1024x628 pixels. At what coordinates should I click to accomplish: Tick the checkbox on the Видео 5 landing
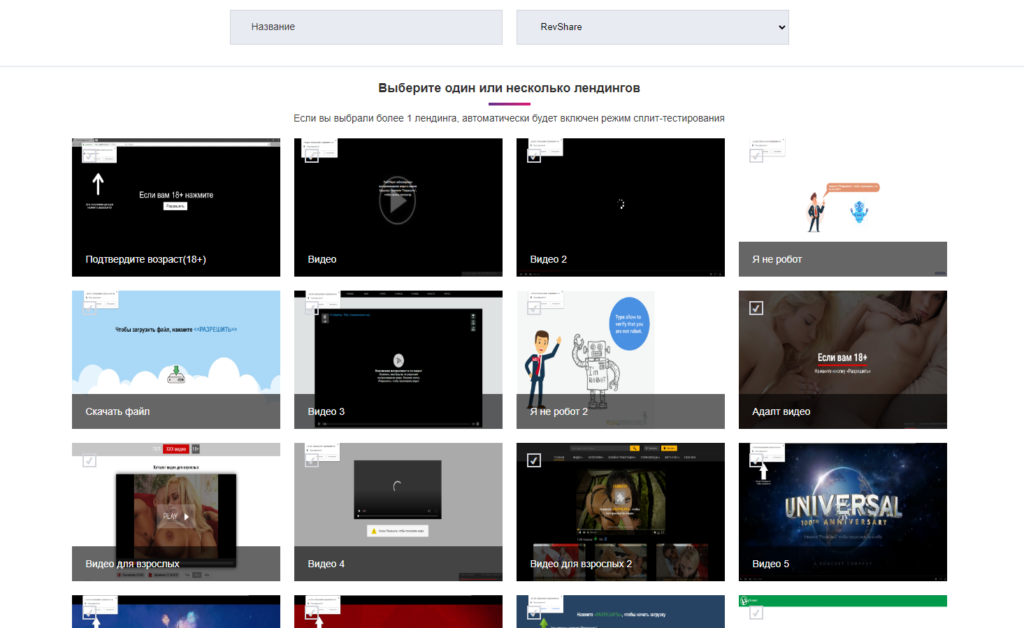click(x=756, y=461)
